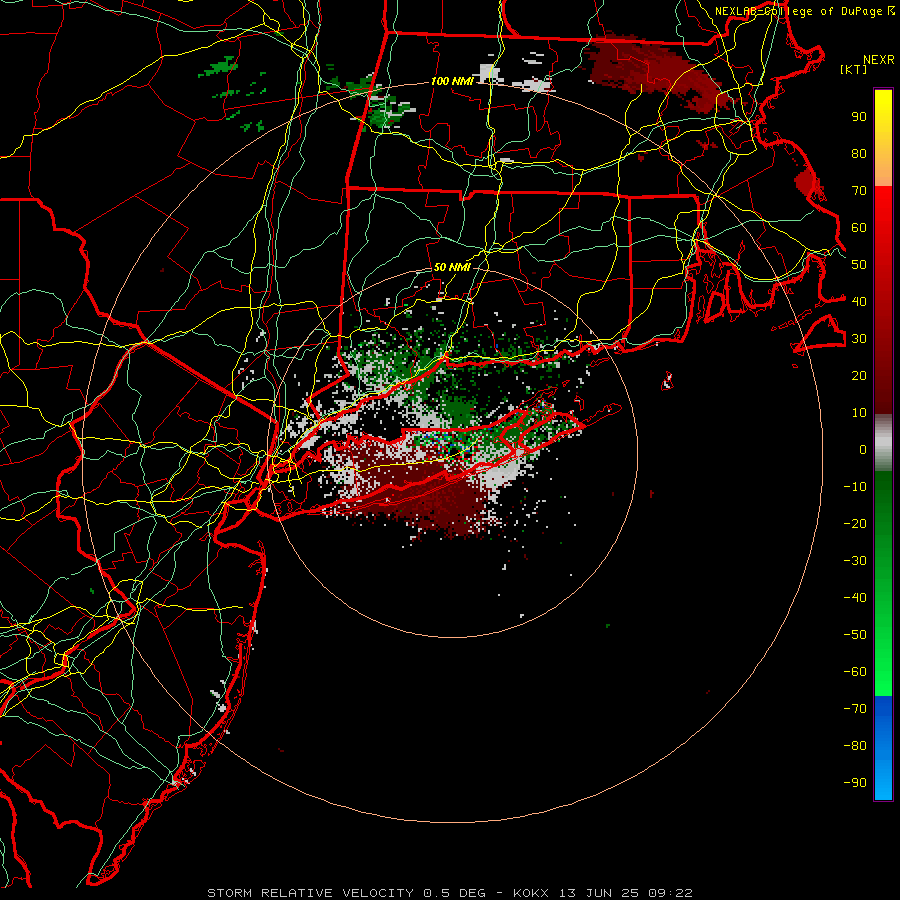Select the 50 value on the velocity scale
Viewport: 900px width, 900px height.
point(859,265)
